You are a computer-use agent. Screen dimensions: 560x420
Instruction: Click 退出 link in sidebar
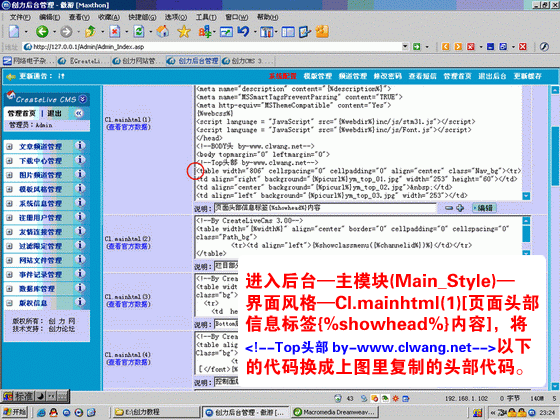pyautogui.click(x=54, y=114)
